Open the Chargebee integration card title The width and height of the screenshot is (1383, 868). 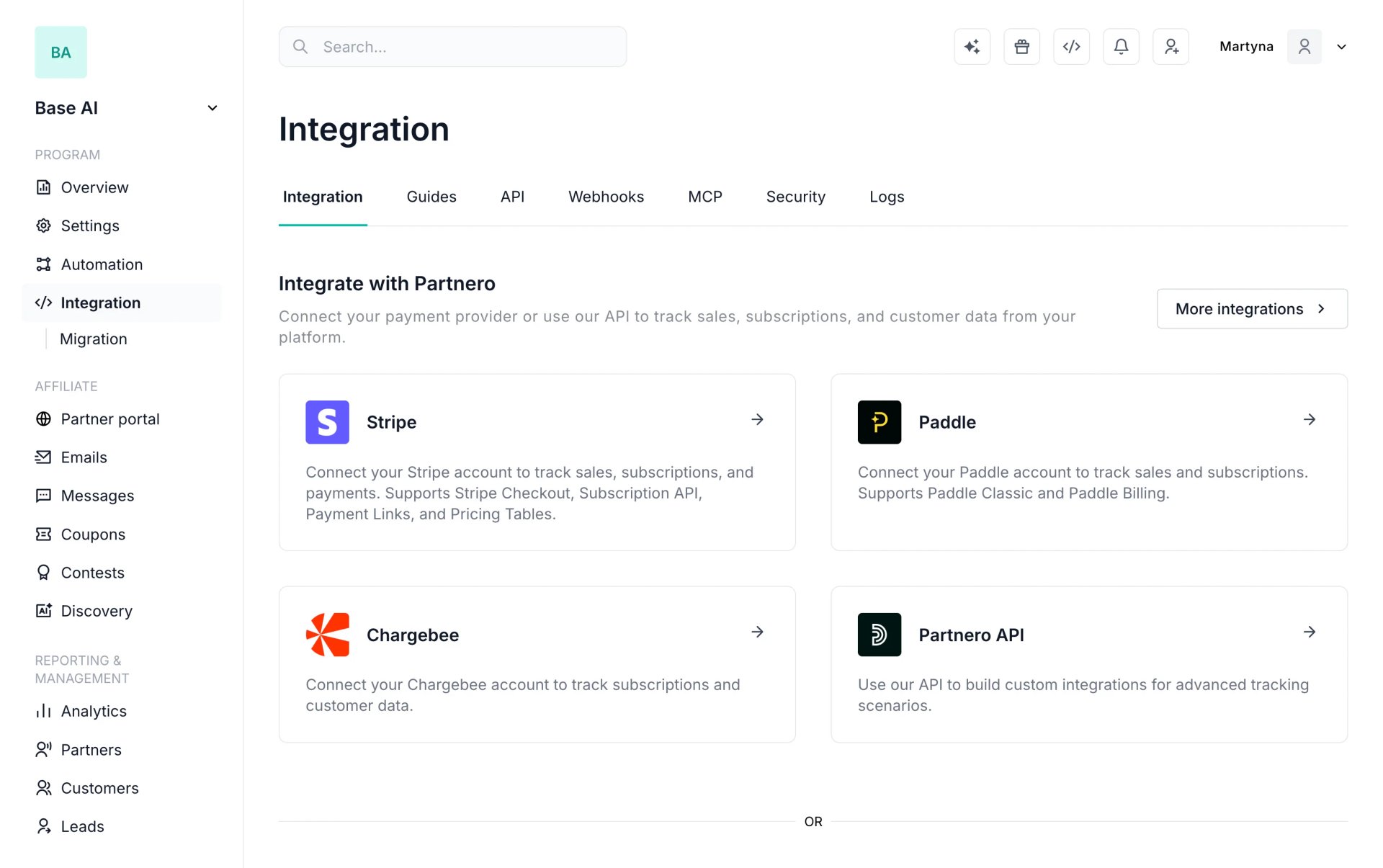tap(413, 635)
